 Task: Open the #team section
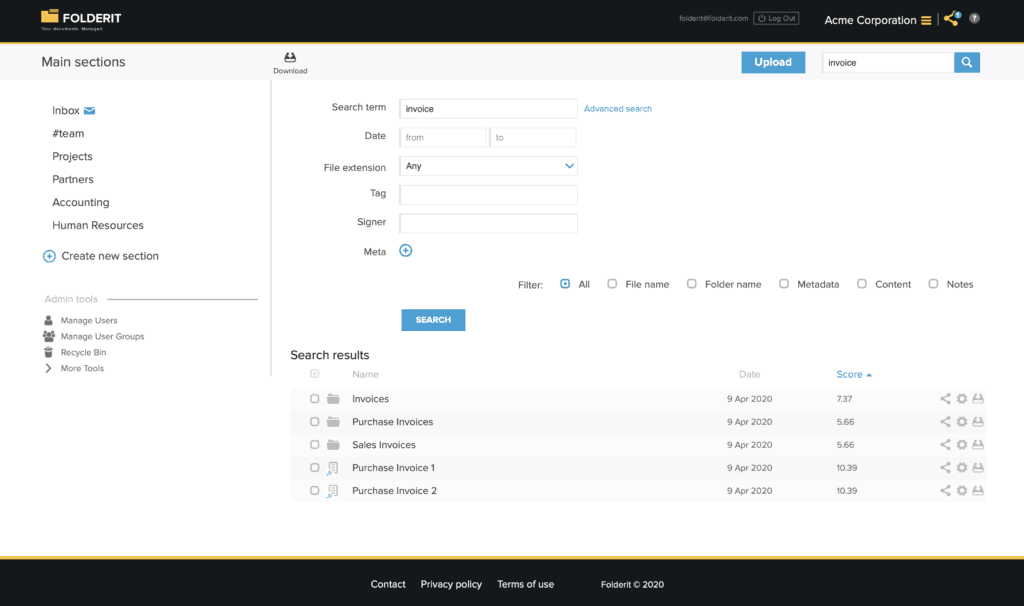tap(68, 134)
